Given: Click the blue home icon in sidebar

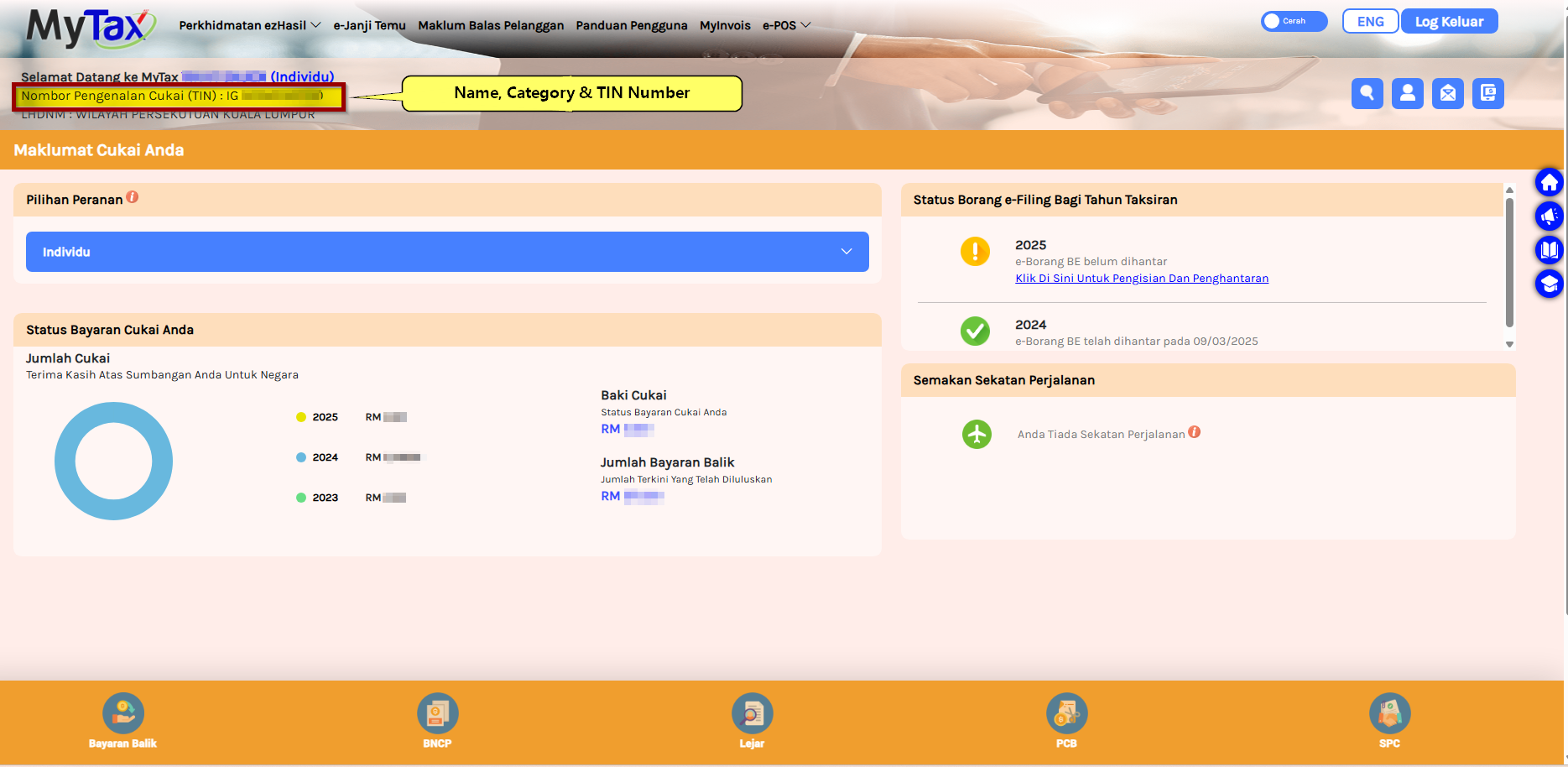Looking at the screenshot, I should click(x=1549, y=182).
